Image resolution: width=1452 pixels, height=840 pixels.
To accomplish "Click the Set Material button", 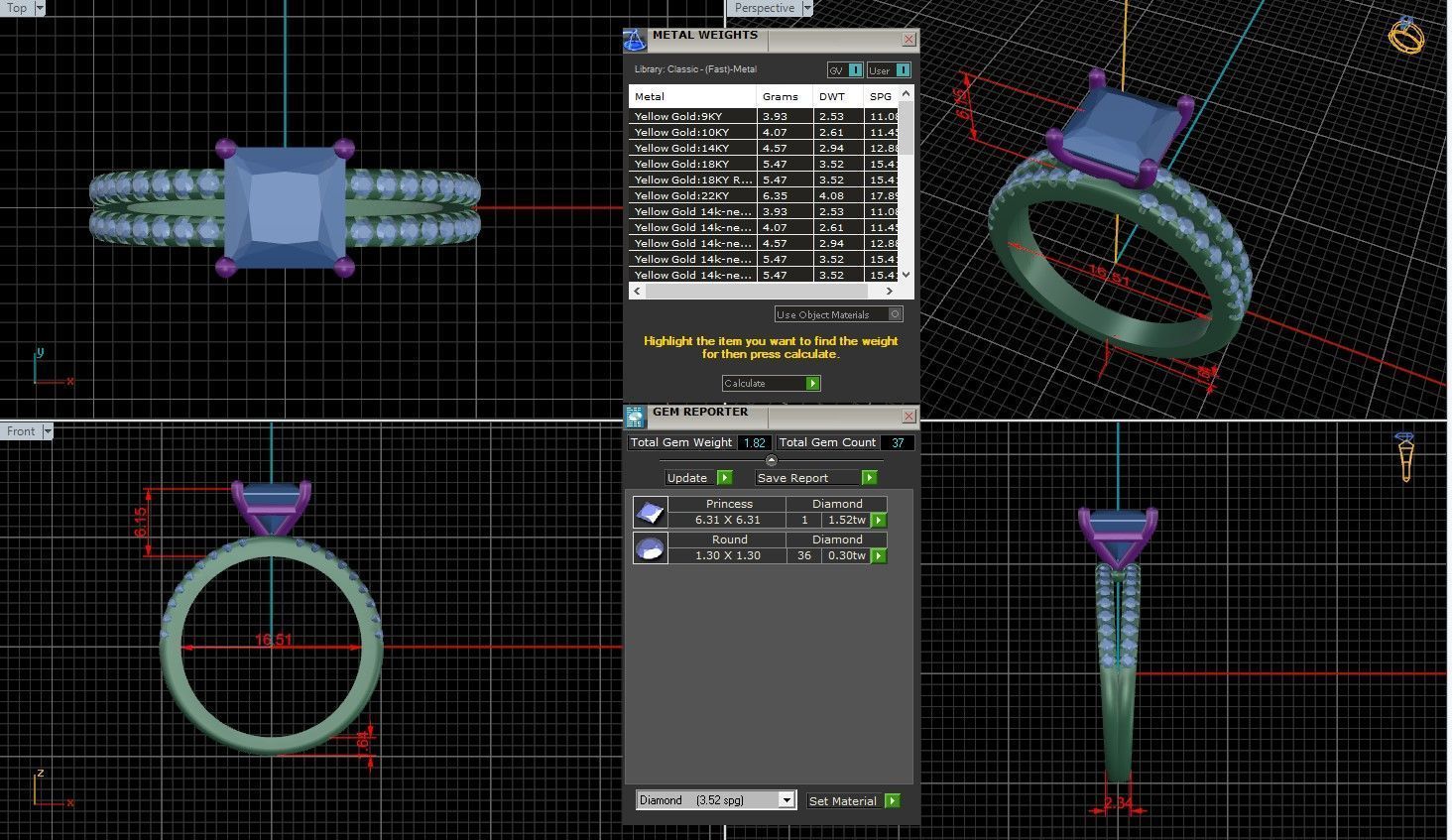I will pyautogui.click(x=845, y=801).
